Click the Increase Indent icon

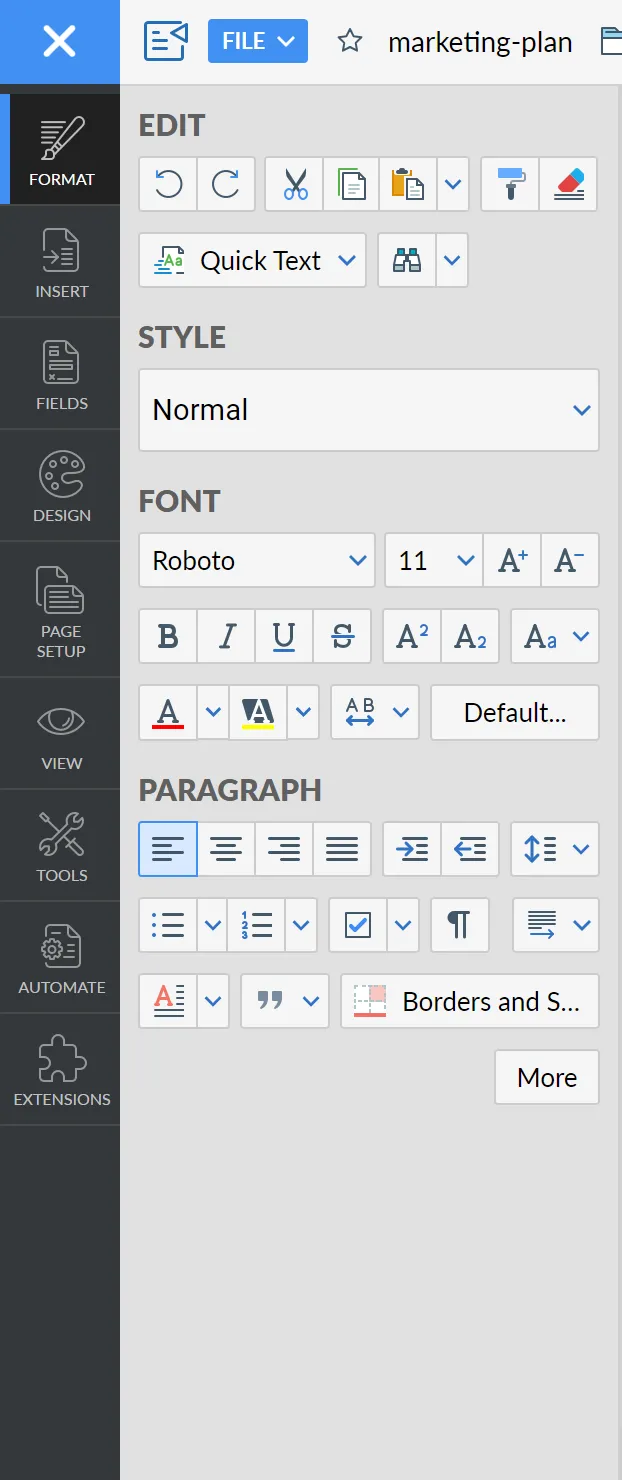pyautogui.click(x=412, y=850)
